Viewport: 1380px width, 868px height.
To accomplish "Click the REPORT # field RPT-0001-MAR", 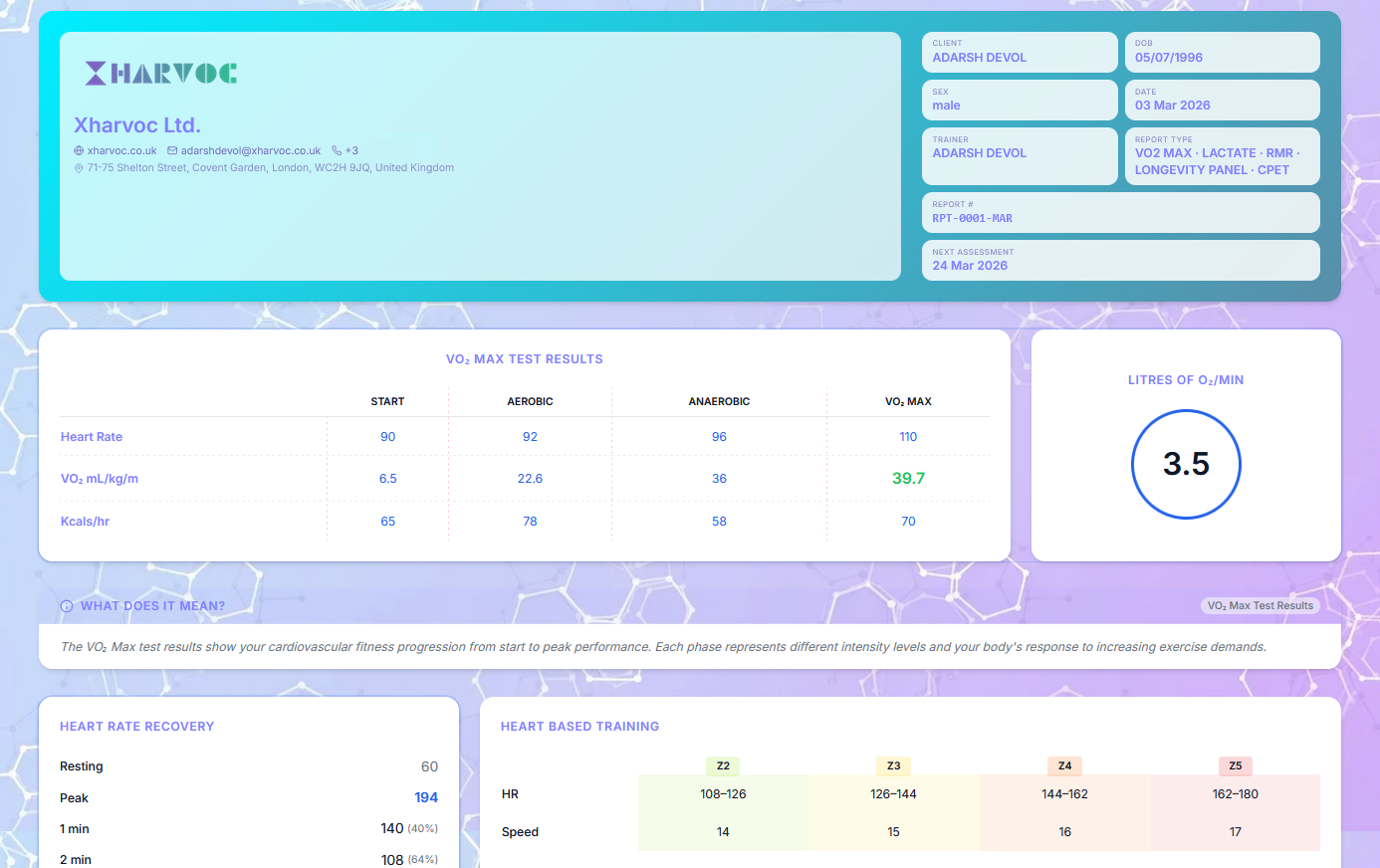I will [1120, 212].
